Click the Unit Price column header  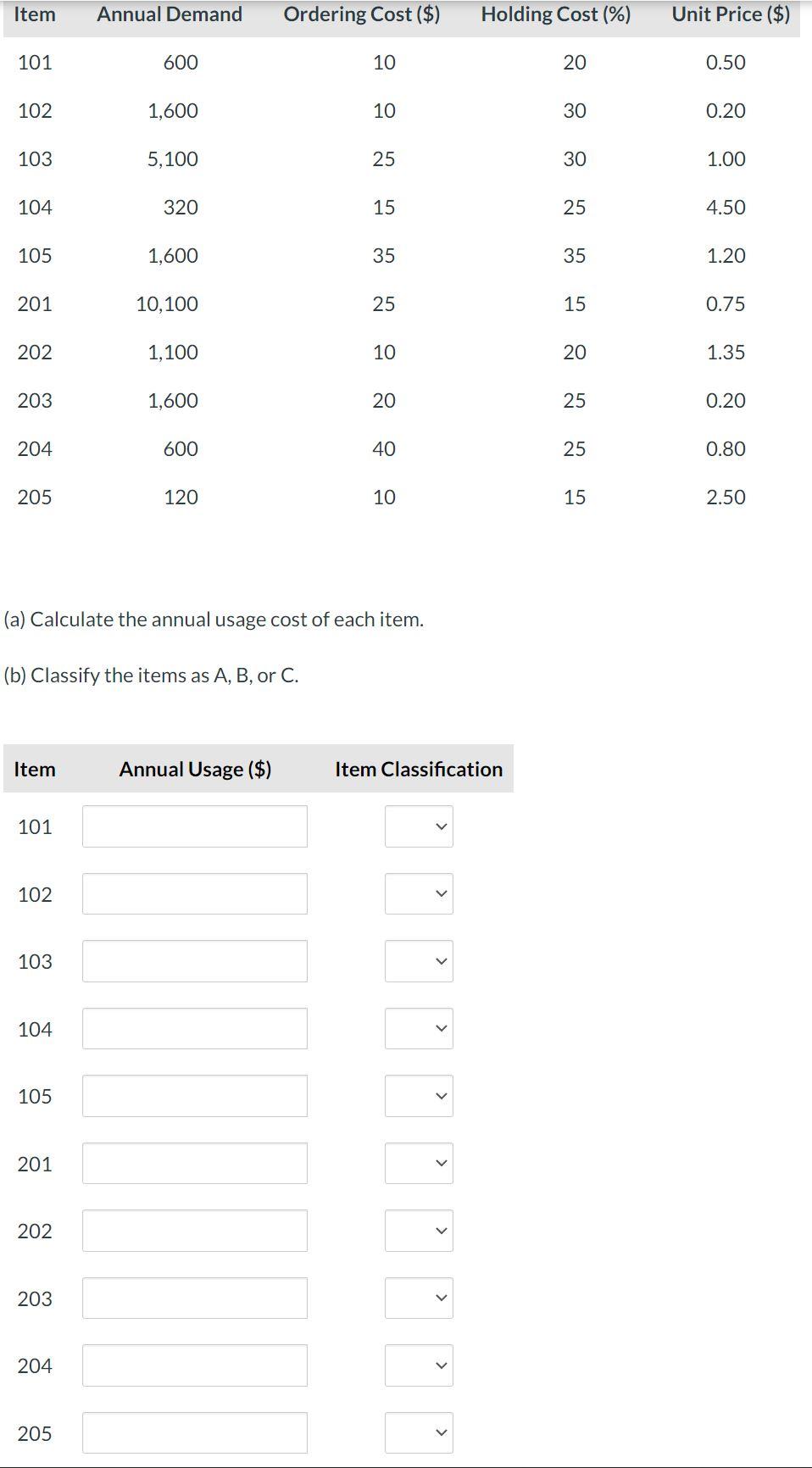729,14
